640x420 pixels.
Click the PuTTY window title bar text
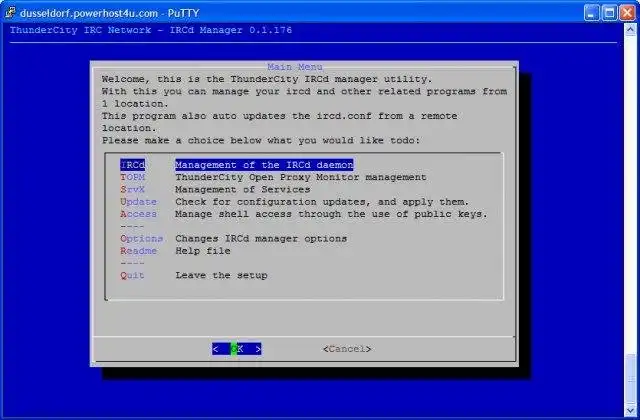[109, 13]
